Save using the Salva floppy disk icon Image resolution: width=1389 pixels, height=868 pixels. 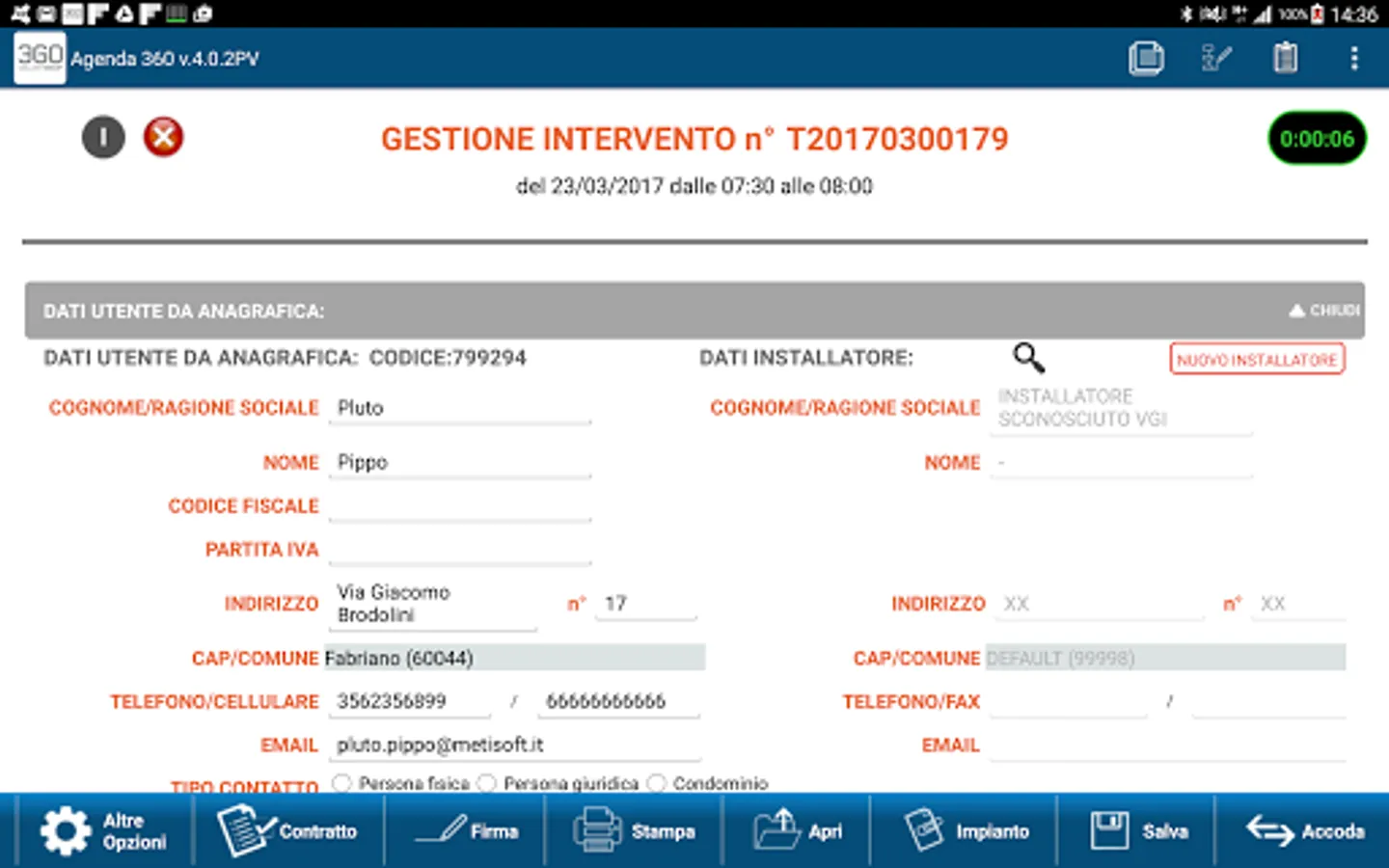point(1109,830)
